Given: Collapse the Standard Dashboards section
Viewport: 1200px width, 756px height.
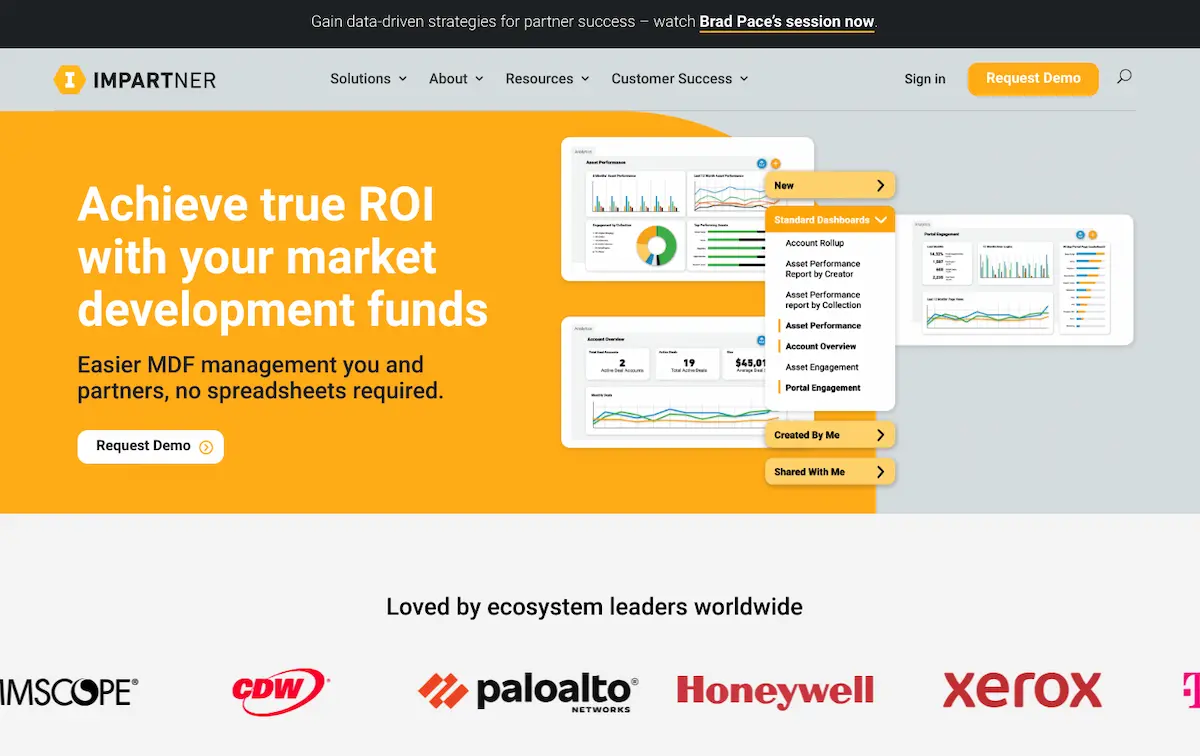Looking at the screenshot, I should click(830, 220).
